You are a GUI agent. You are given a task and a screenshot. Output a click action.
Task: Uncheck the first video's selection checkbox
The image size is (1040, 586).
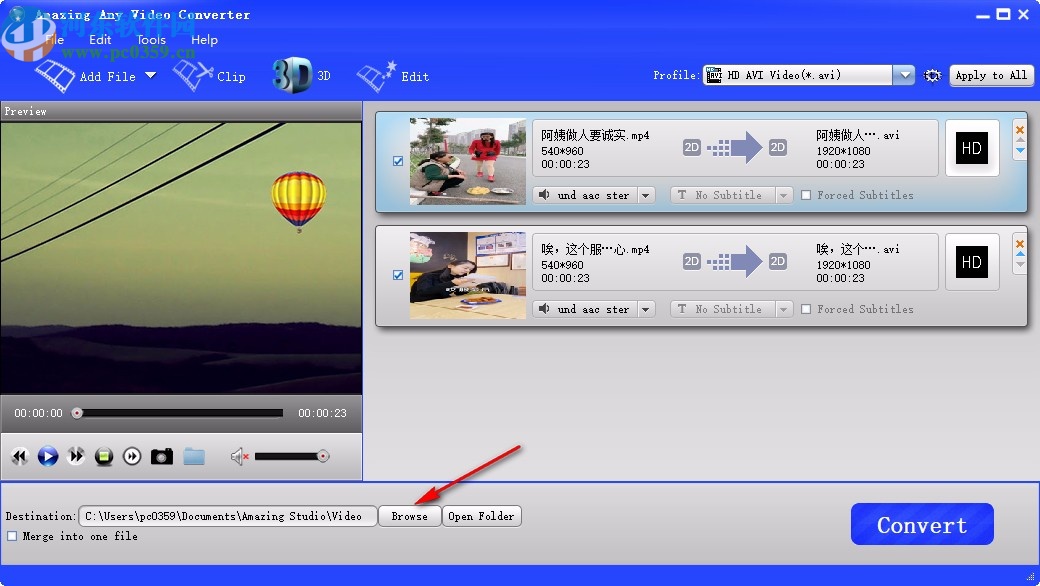point(398,160)
